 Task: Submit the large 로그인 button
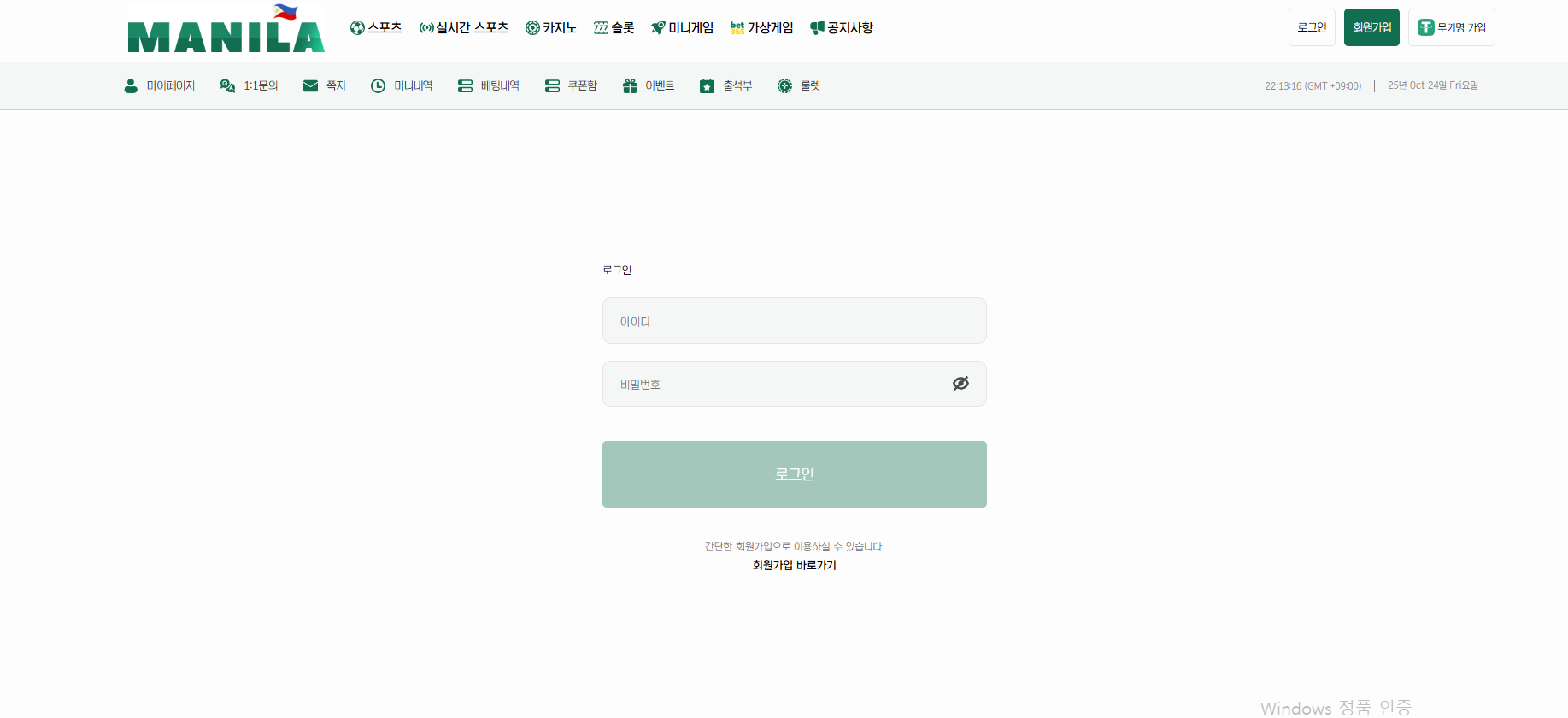794,474
